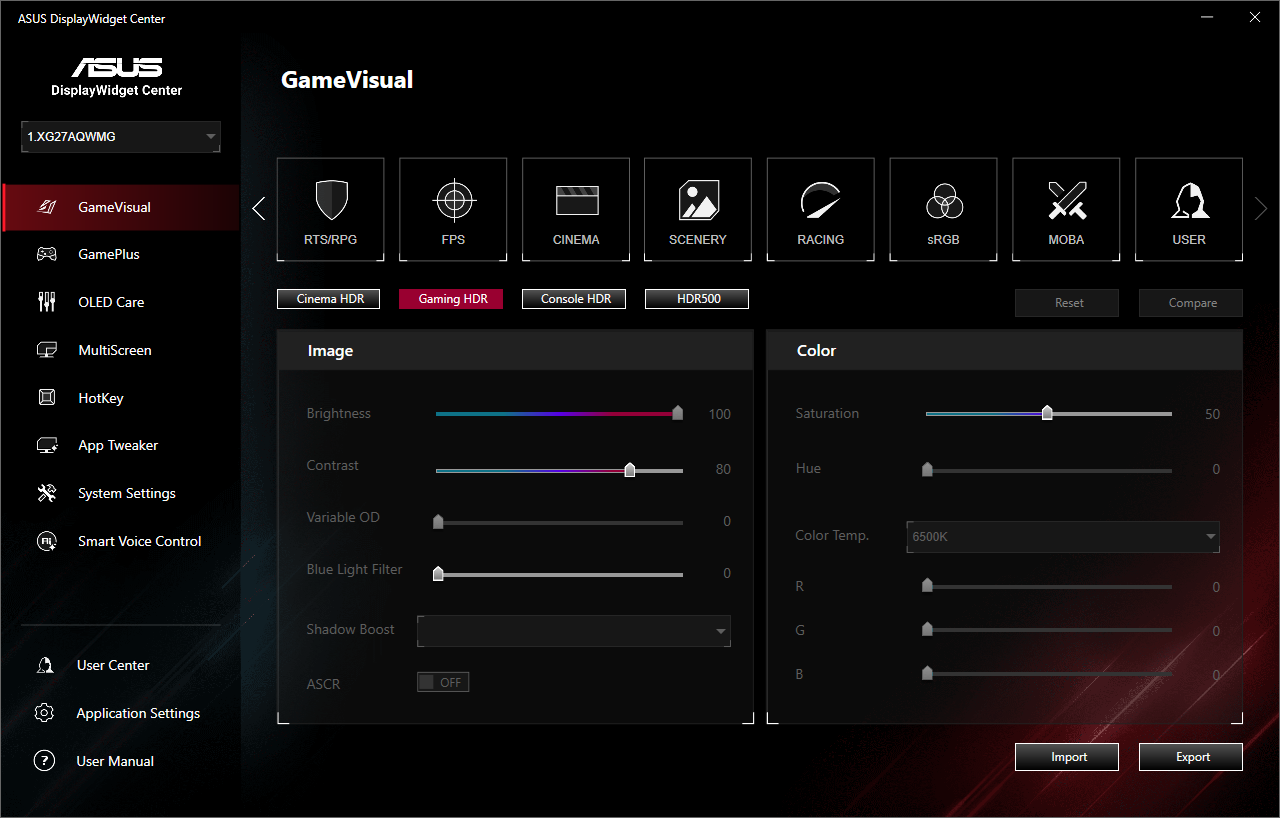The height and width of the screenshot is (818, 1280).
Task: Select the Cinema clapperboard mode
Action: [576, 209]
